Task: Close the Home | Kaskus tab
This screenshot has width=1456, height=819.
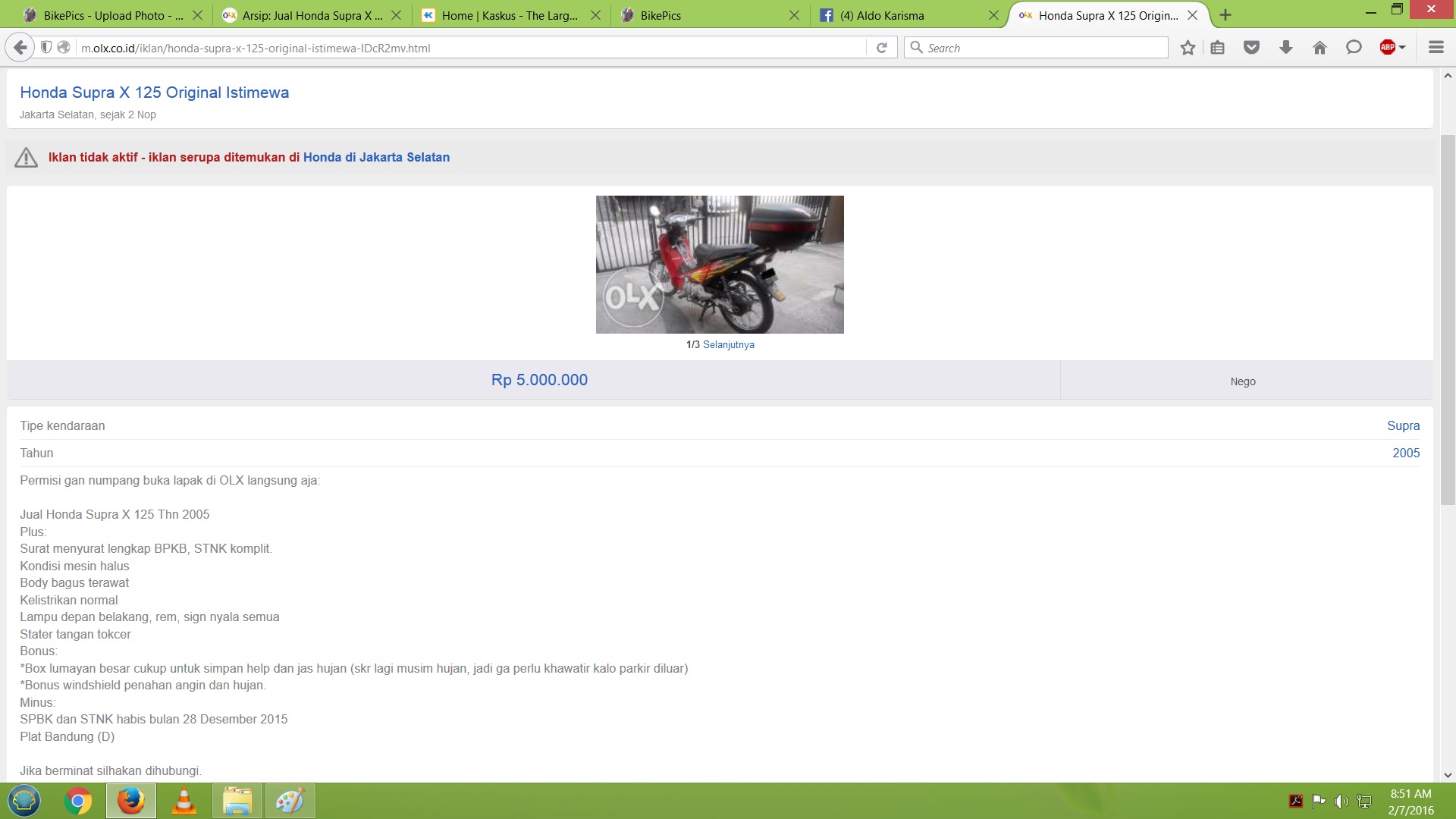Action: click(595, 15)
